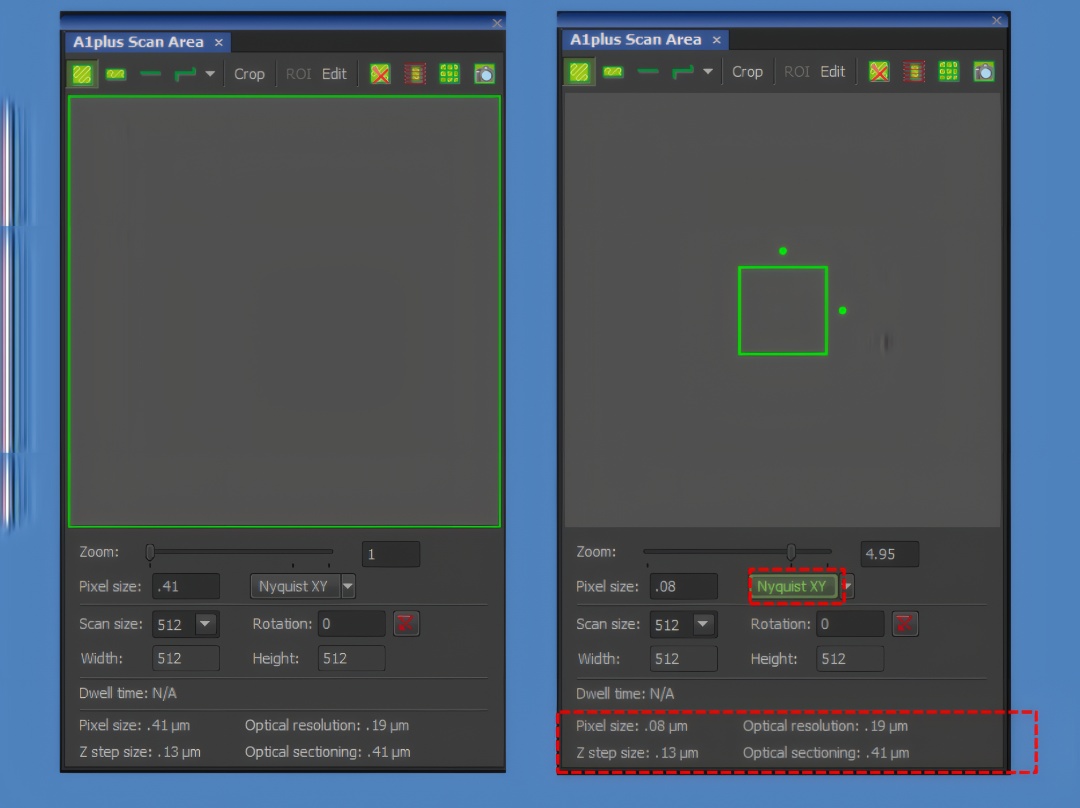Click pixel size field showing .08
Viewport: 1080px width, 808px height.
[x=683, y=587]
